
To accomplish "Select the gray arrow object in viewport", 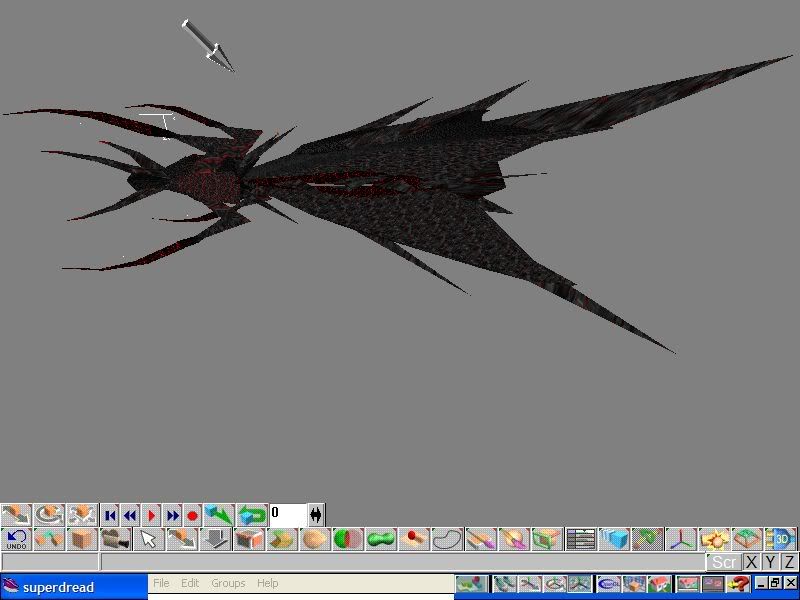I will pos(208,46).
